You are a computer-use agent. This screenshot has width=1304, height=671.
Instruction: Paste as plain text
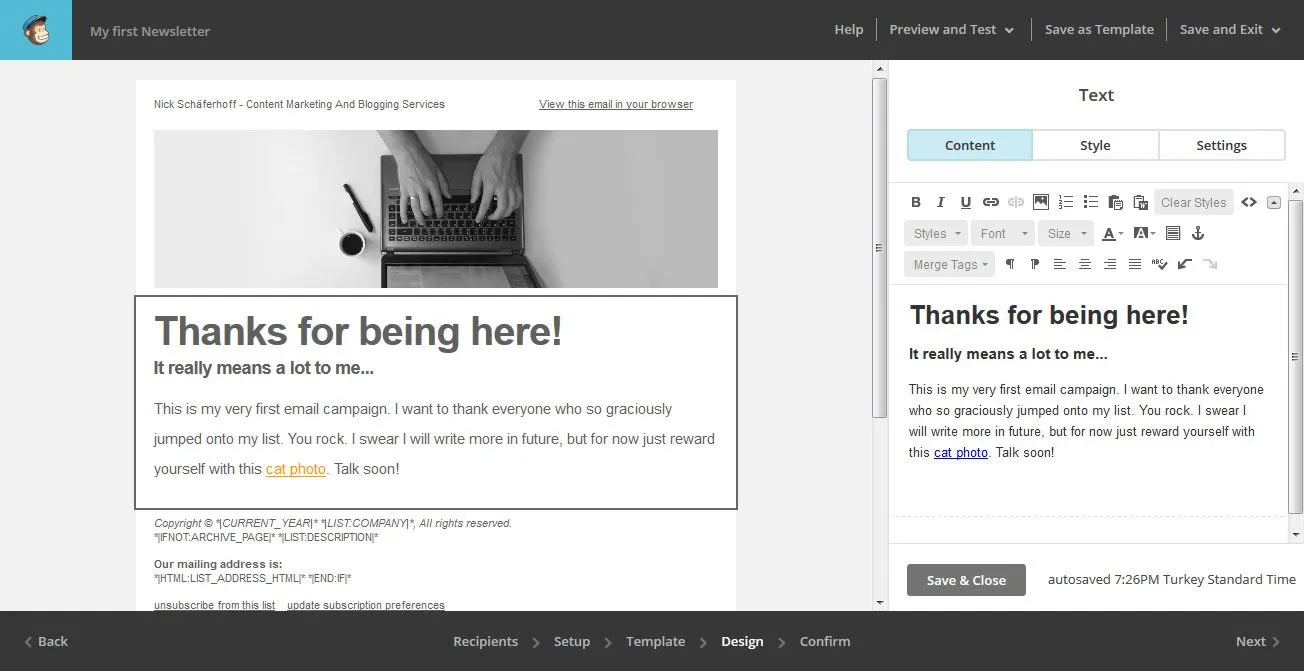tap(1116, 202)
